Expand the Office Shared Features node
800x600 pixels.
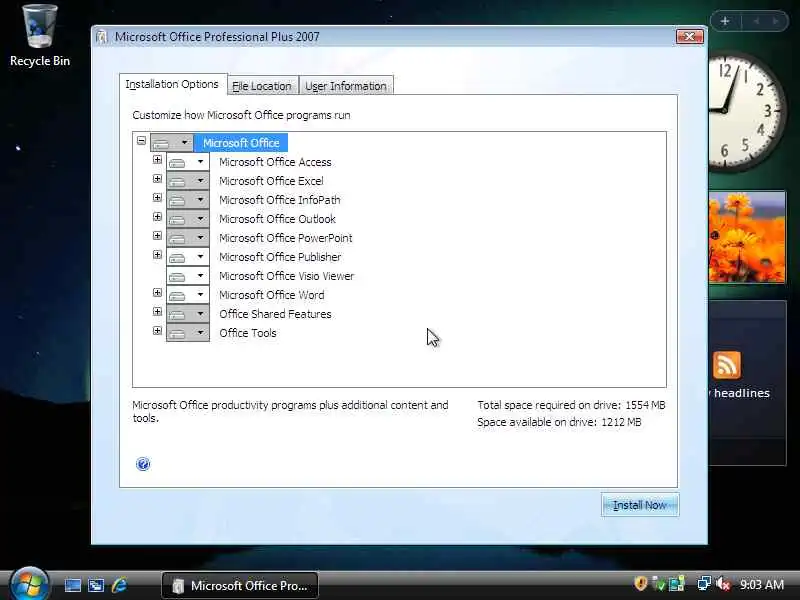pos(157,311)
